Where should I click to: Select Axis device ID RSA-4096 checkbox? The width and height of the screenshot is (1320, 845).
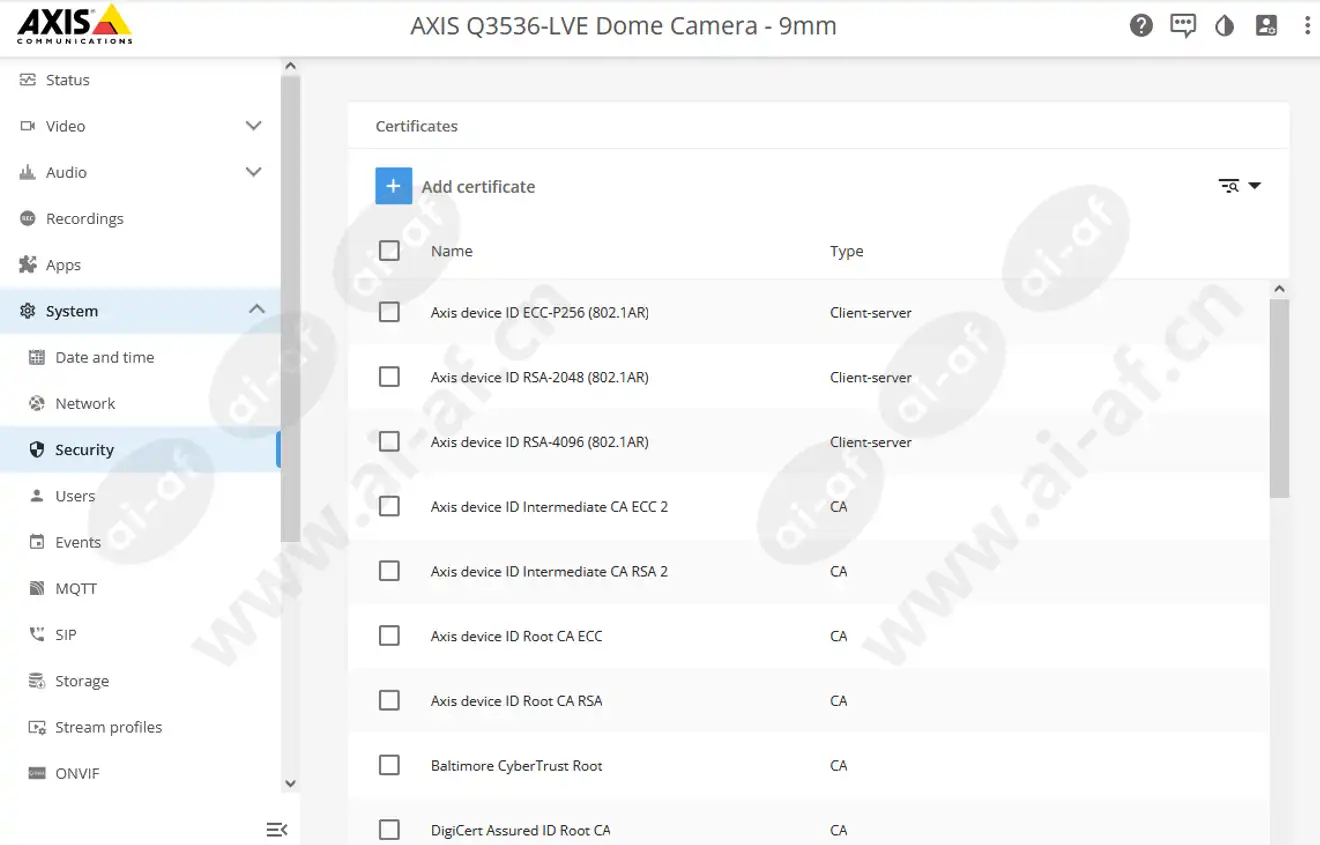point(390,442)
